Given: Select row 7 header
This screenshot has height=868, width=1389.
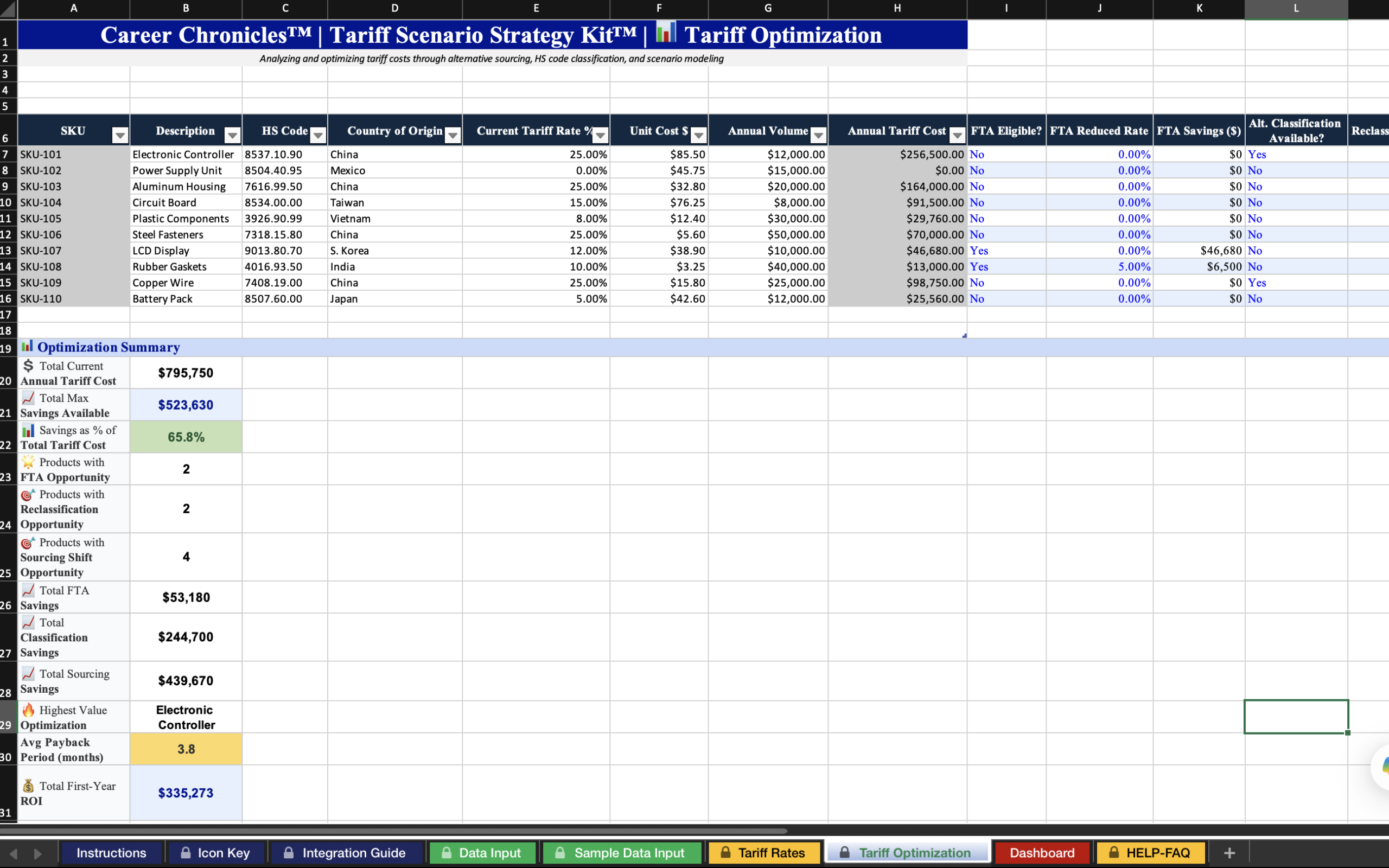Looking at the screenshot, I should click(x=8, y=155).
